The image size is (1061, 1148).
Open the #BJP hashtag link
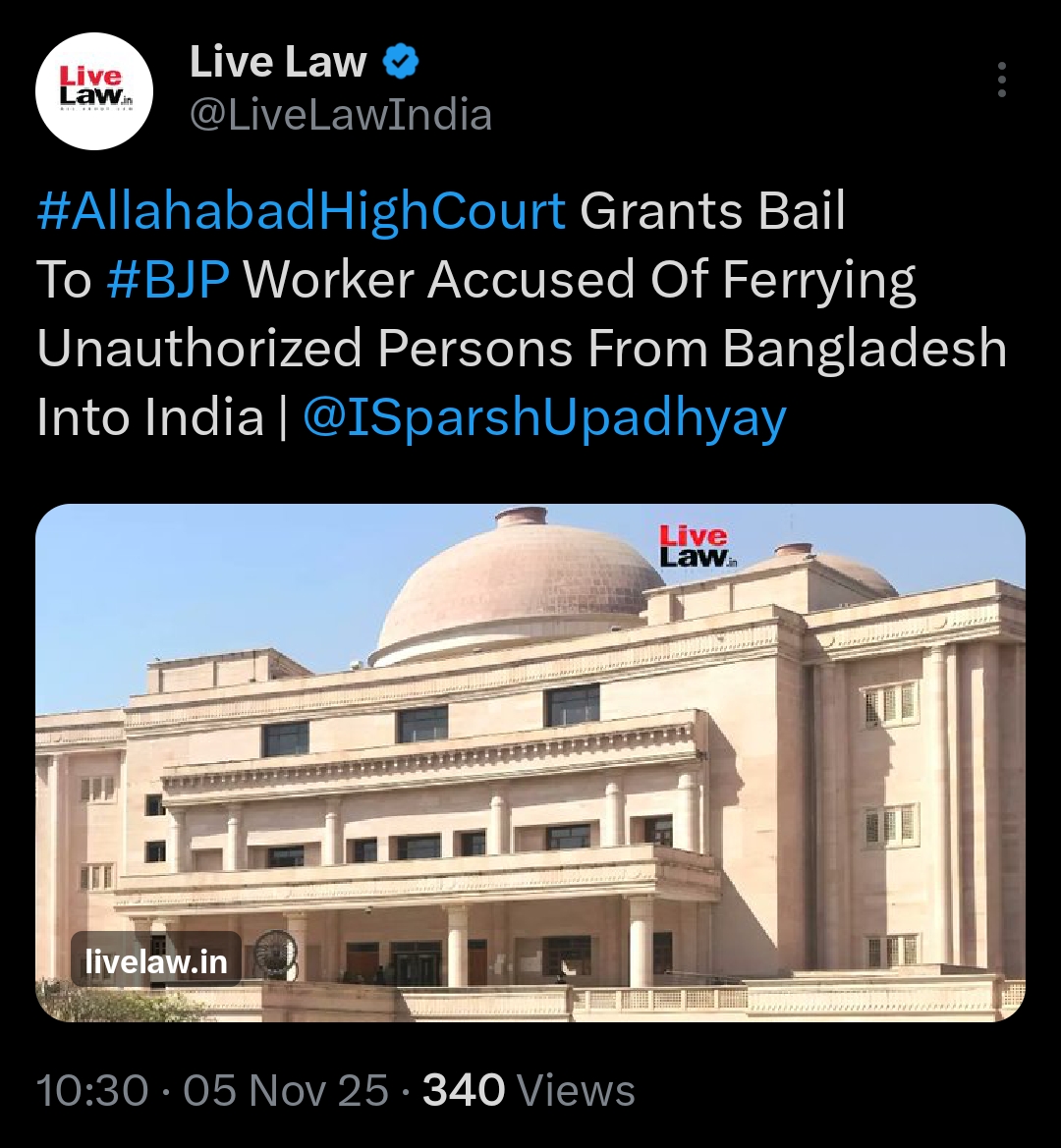pos(168,280)
